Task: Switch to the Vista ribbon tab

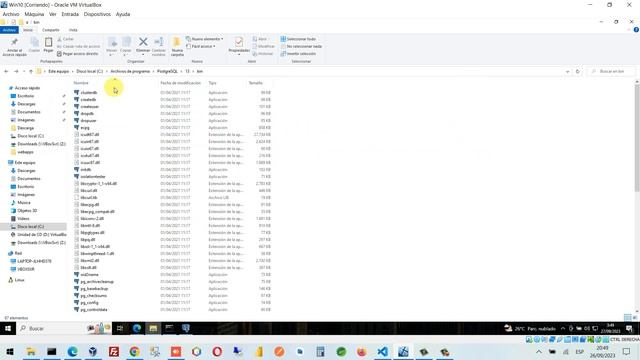Action: coord(73,30)
